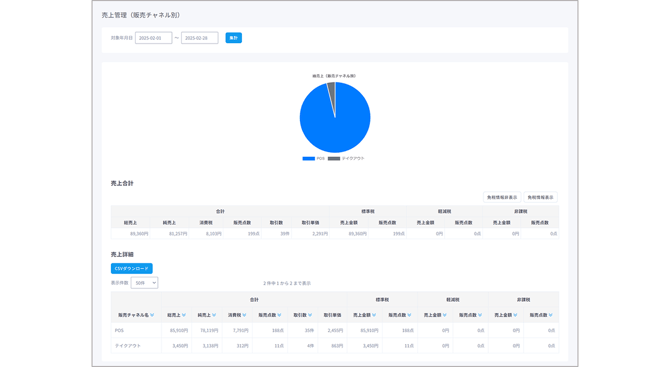The width and height of the screenshot is (670, 367).
Task: Click the 免税情報表示 button
Action: [x=540, y=197]
